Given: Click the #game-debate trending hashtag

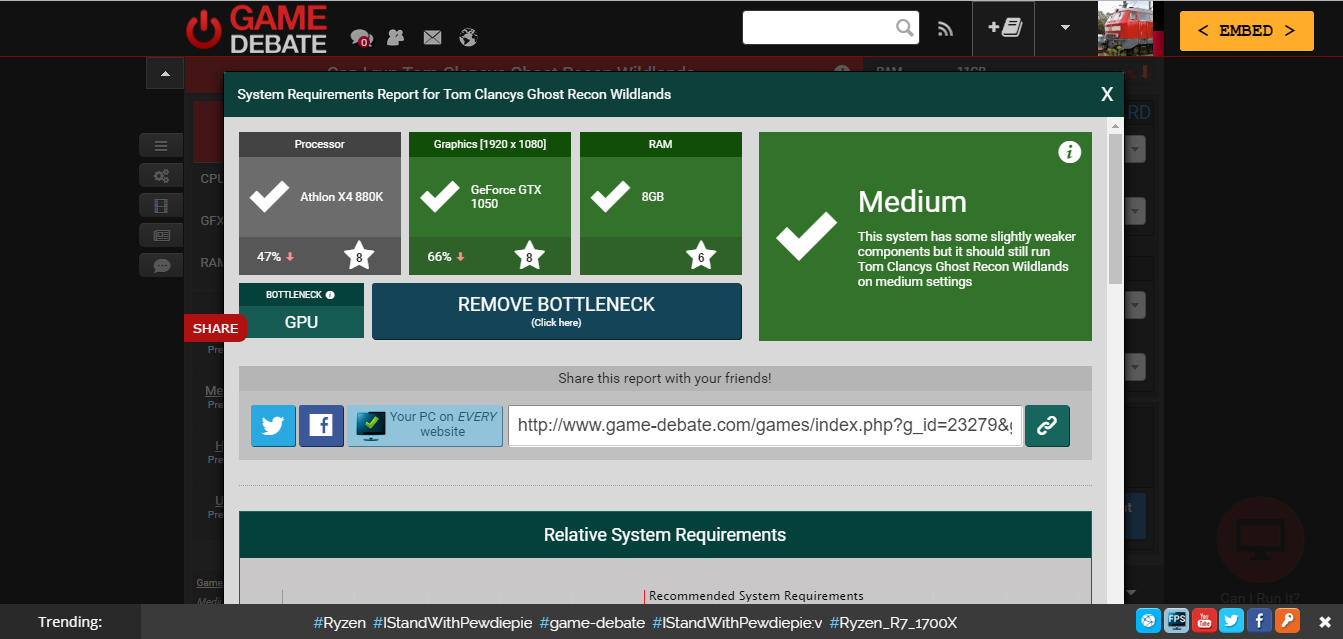Looking at the screenshot, I should [592, 623].
